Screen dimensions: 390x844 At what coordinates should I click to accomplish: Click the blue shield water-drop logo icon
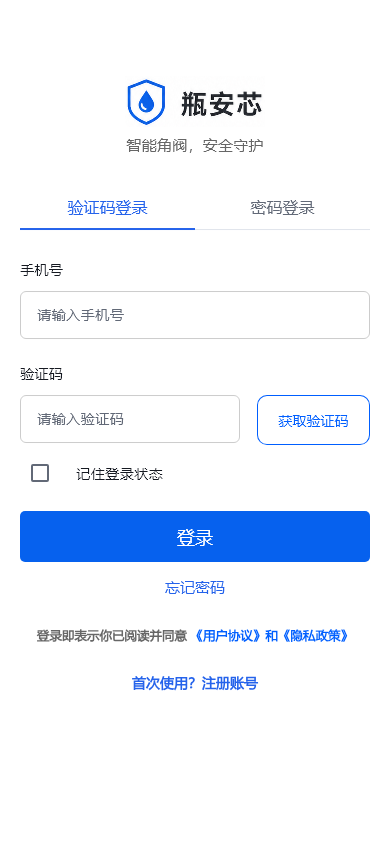(146, 102)
